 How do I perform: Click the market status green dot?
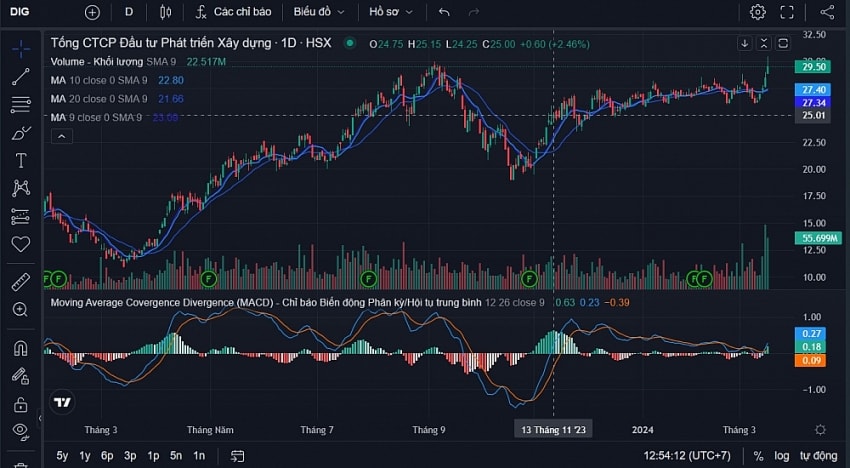click(350, 43)
